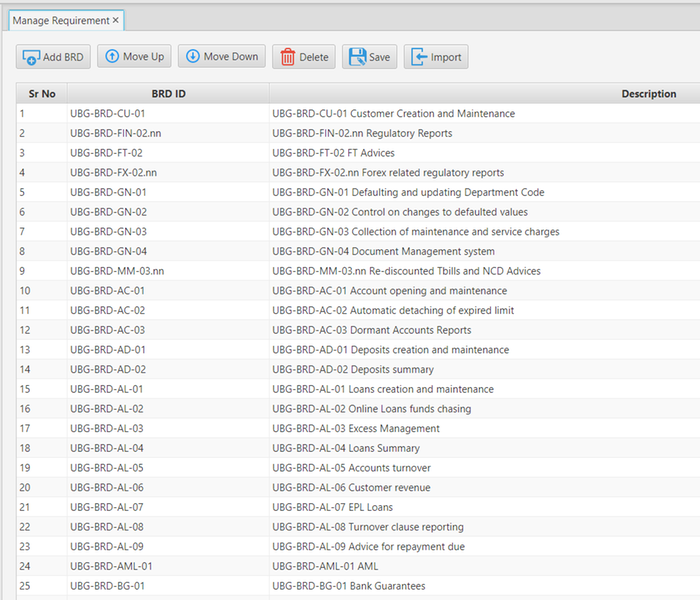Click the Move Up arrow icon
Image resolution: width=700 pixels, height=600 pixels.
point(111,57)
